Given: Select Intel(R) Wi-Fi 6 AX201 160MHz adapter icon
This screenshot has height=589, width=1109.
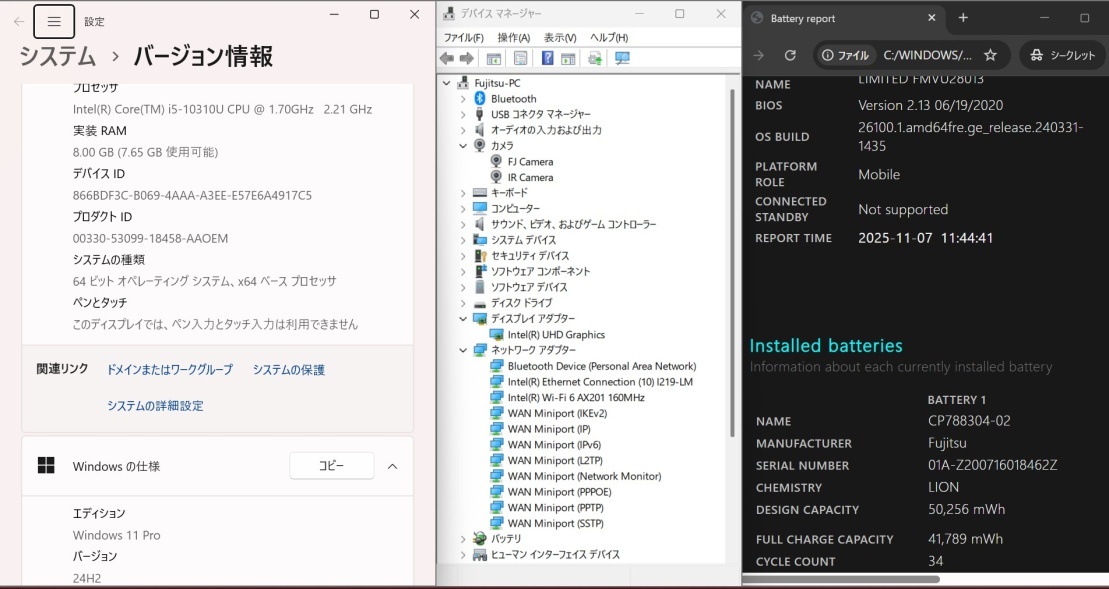Looking at the screenshot, I should point(497,397).
